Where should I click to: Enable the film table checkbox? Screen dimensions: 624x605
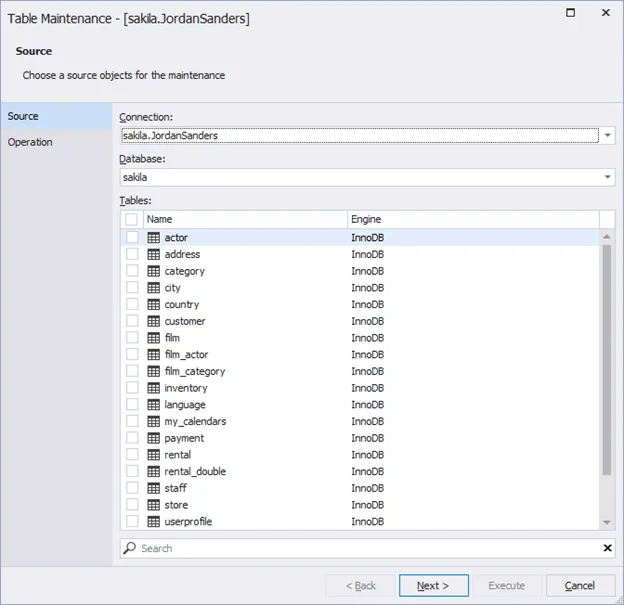[132, 338]
